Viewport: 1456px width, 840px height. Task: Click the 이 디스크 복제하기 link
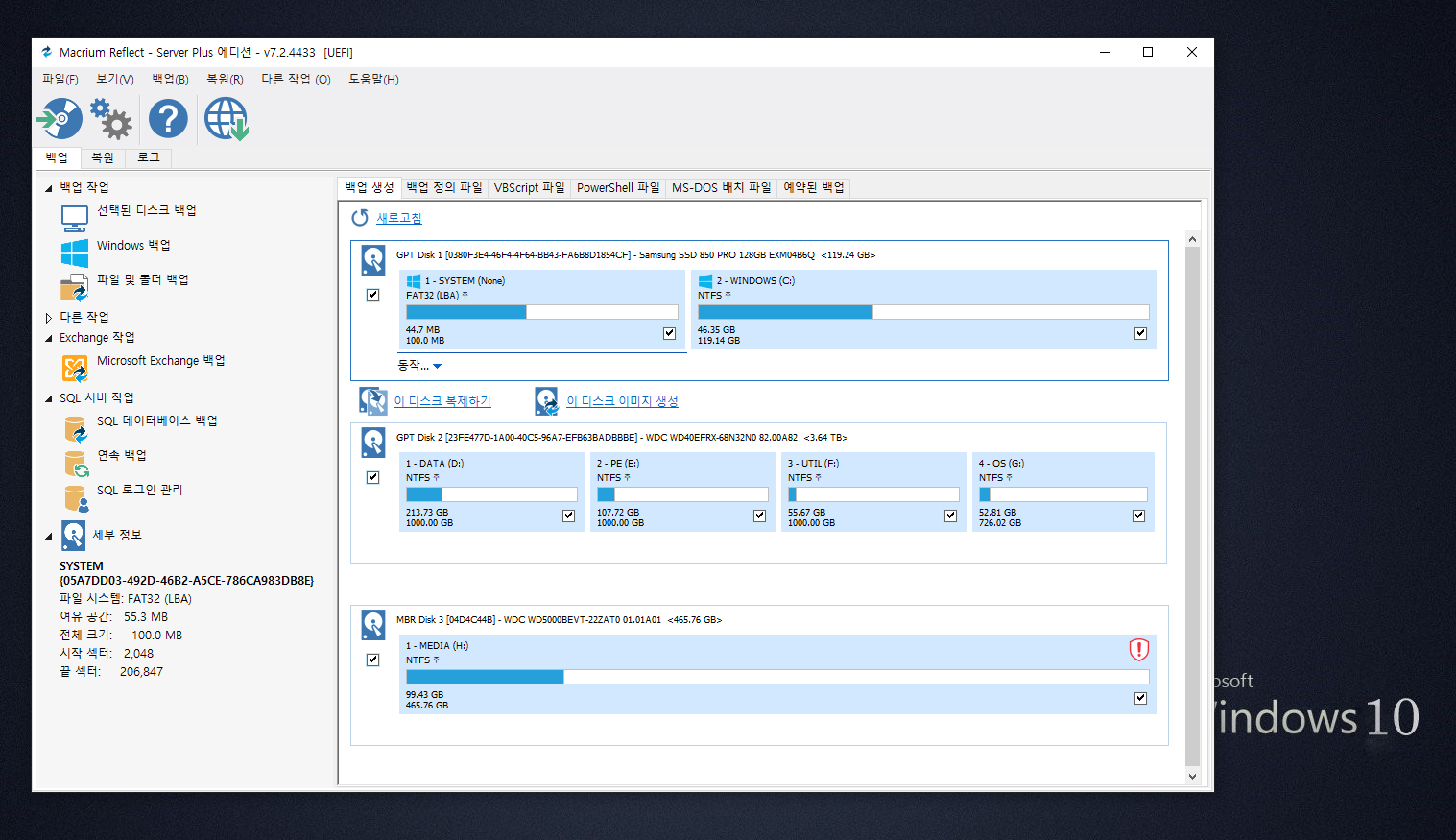point(442,401)
